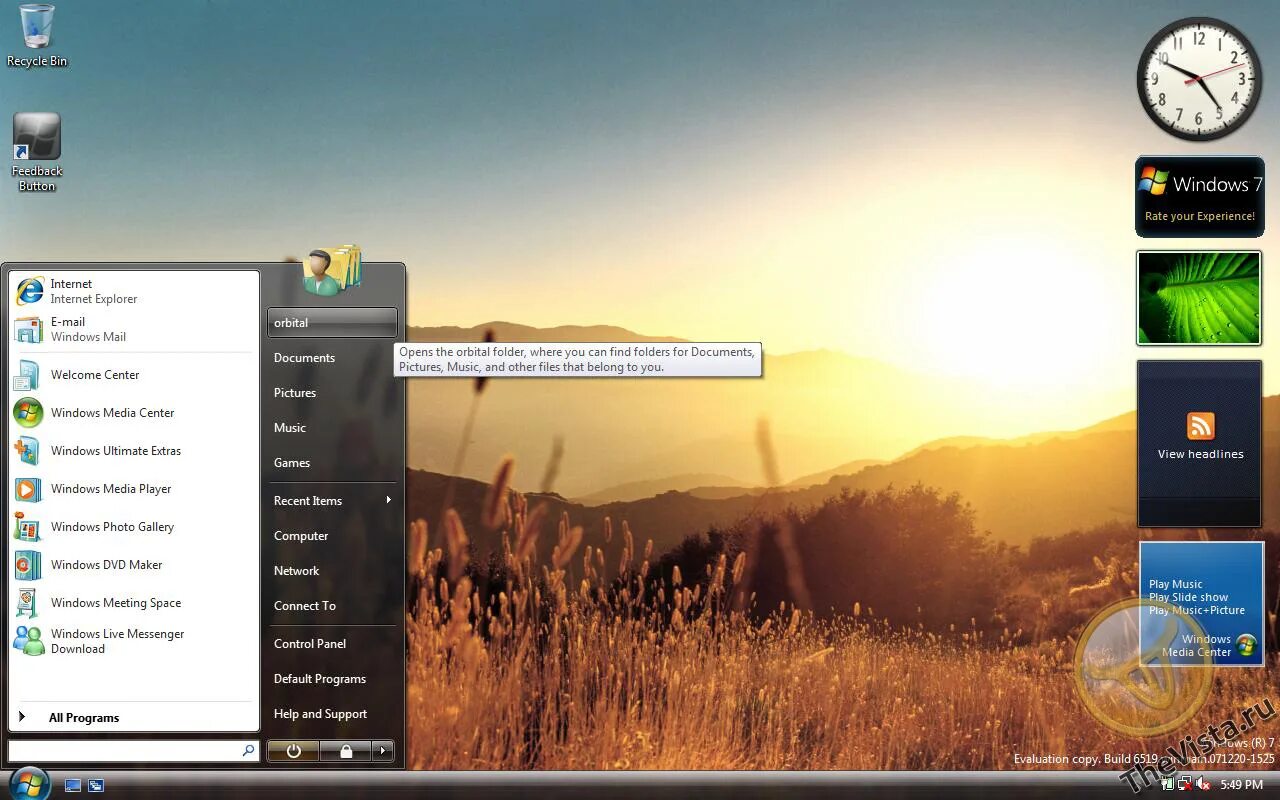Open Windows Ultimate Extras
This screenshot has width=1280, height=800.
tap(134, 451)
